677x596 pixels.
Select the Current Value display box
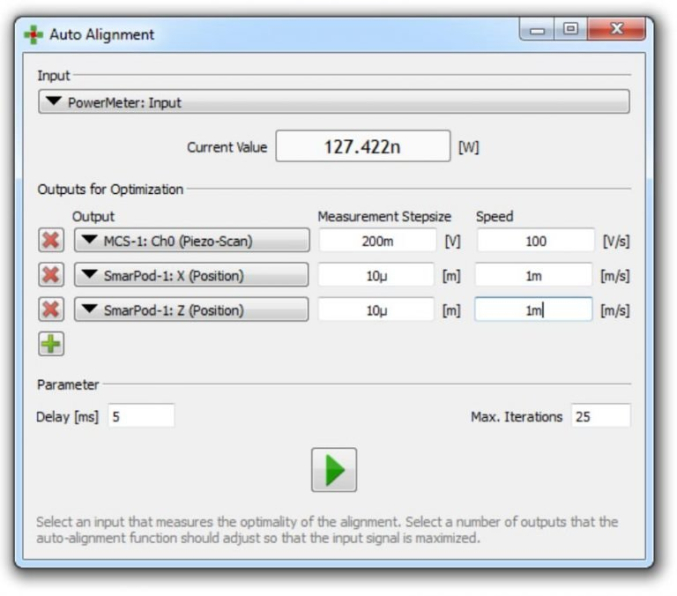pyautogui.click(x=363, y=146)
